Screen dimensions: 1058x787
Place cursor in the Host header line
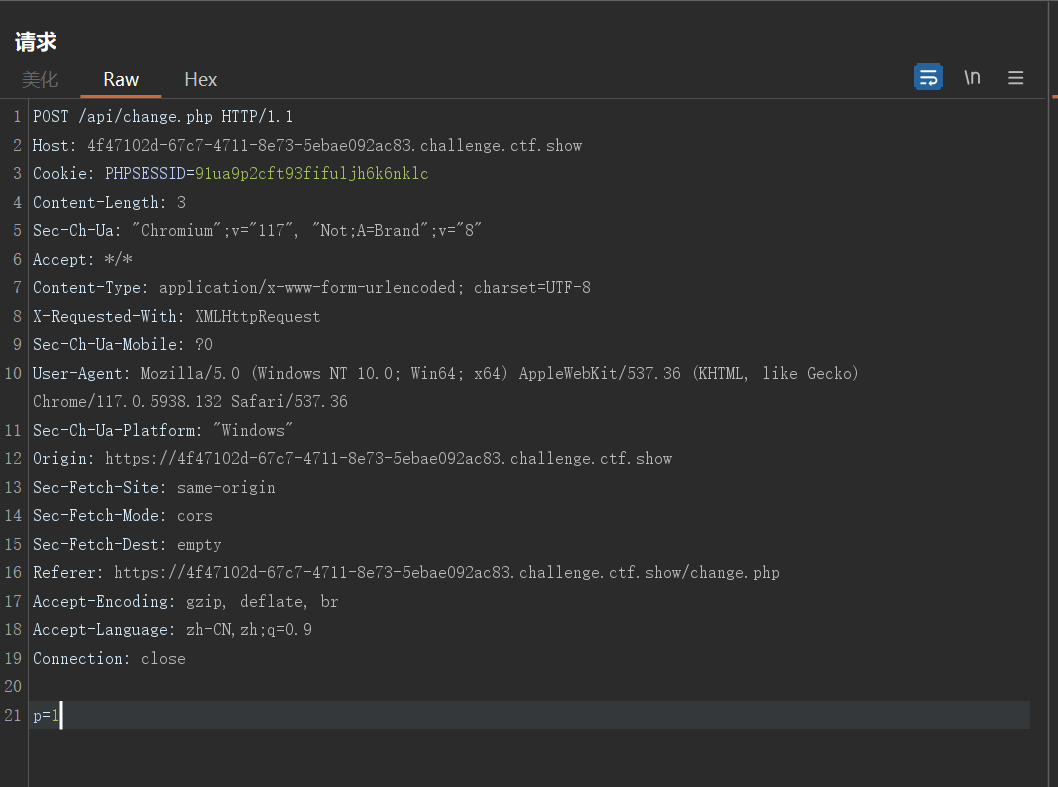point(307,146)
